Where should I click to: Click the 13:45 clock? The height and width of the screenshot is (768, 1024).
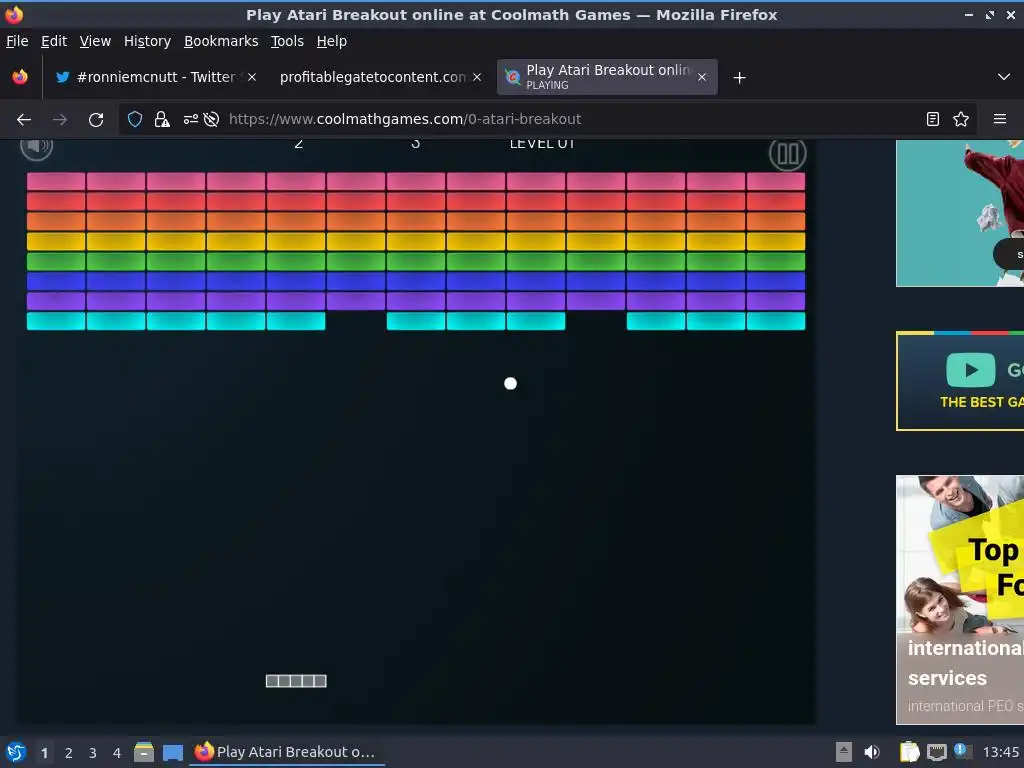click(x=1001, y=752)
